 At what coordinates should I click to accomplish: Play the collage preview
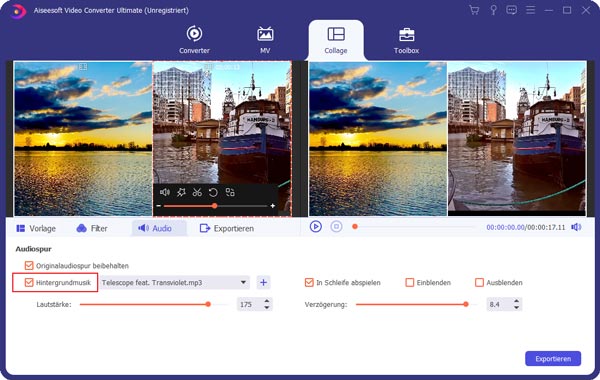click(x=316, y=227)
